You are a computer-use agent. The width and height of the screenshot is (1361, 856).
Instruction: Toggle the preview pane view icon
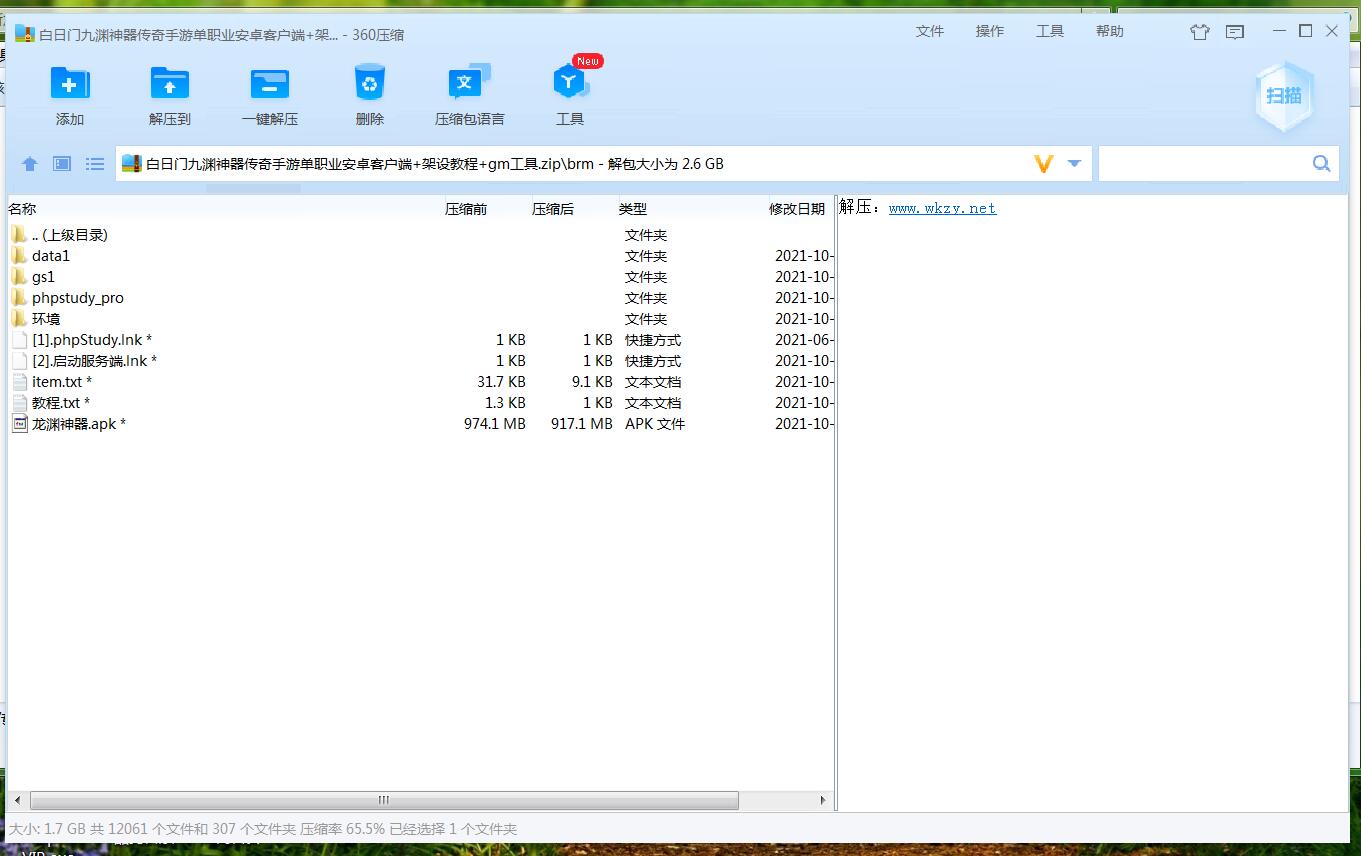(x=62, y=164)
